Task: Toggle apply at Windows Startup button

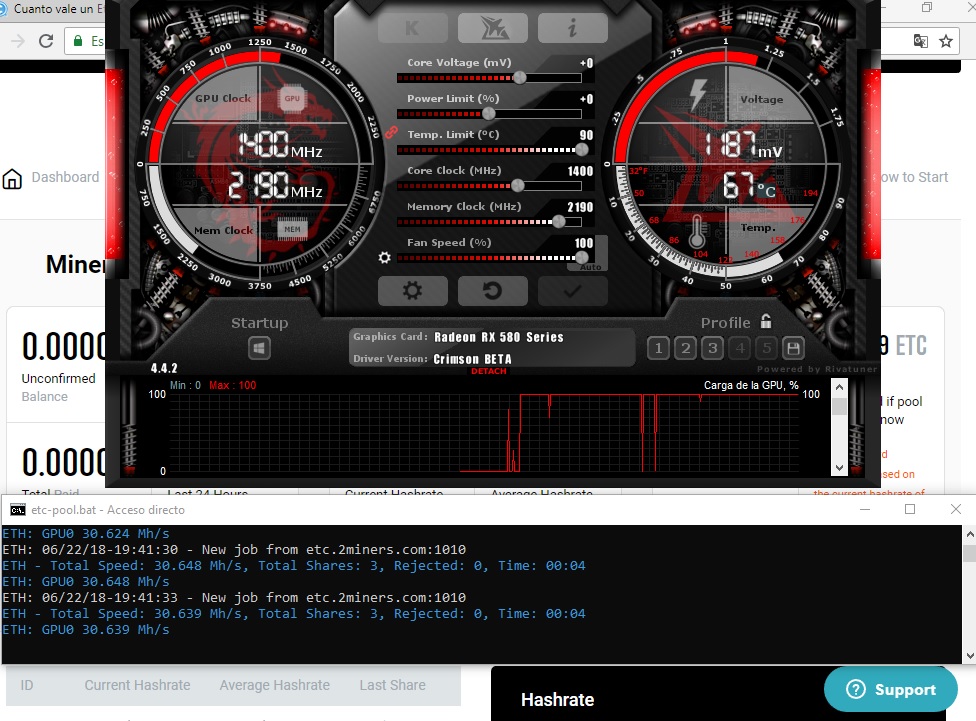Action: [260, 348]
